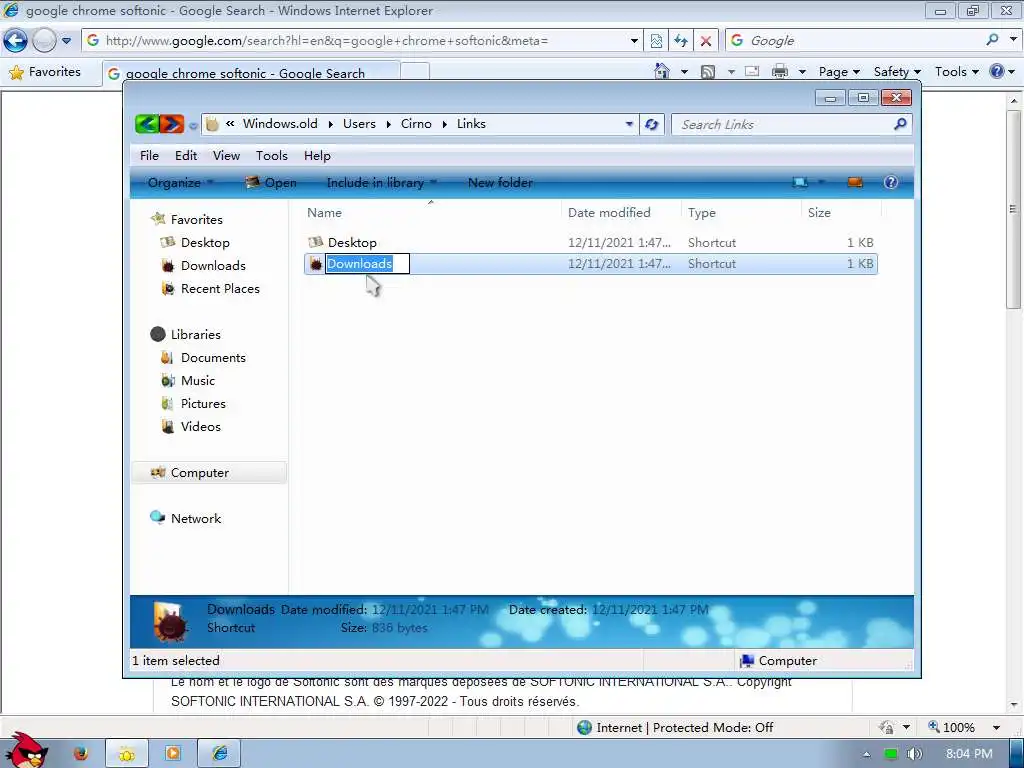The image size is (1024, 768).
Task: Select Computer in the navigation pane
Action: coord(209,473)
